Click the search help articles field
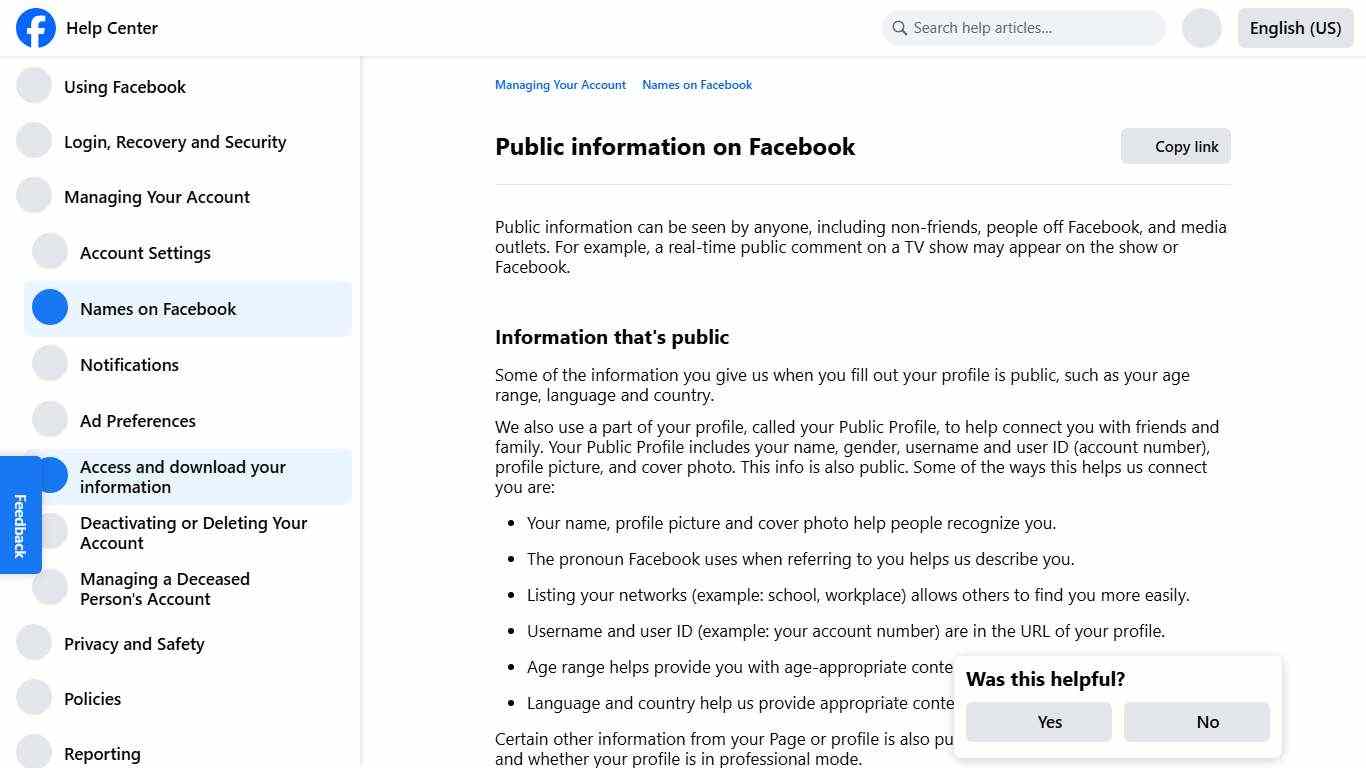This screenshot has height=768, width=1366. [x=1024, y=28]
